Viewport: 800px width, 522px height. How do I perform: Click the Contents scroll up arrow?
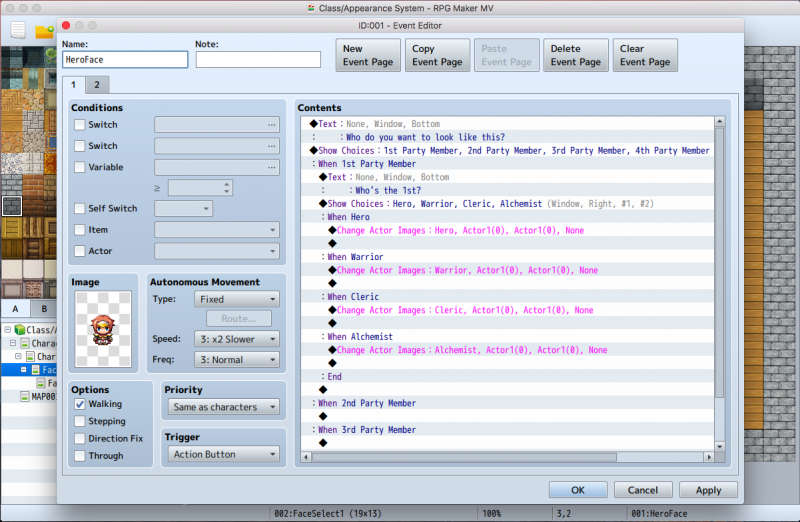click(x=719, y=121)
